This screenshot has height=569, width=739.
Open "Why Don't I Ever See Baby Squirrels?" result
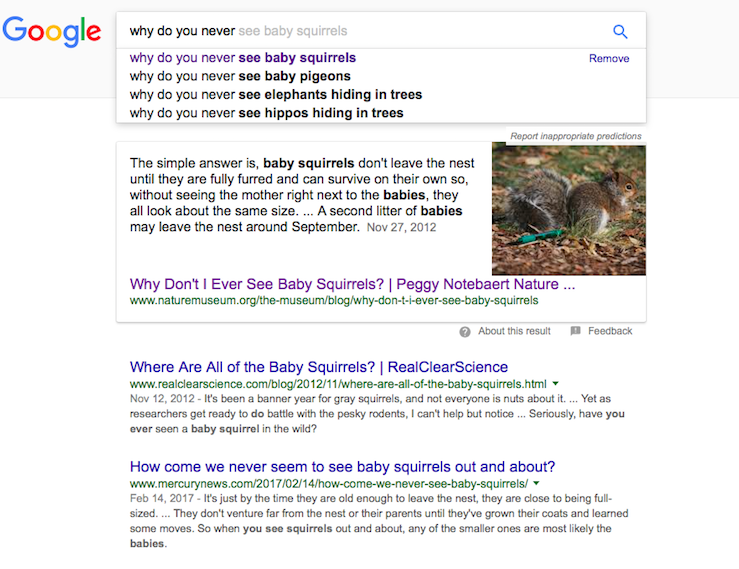(x=352, y=283)
